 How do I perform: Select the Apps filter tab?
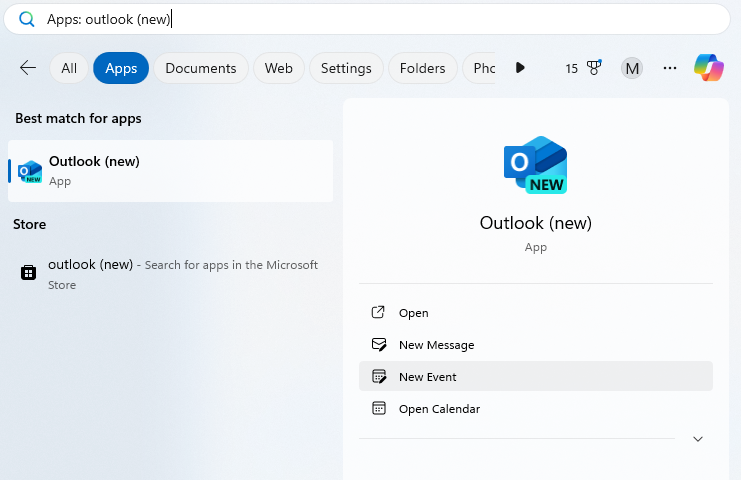point(121,68)
